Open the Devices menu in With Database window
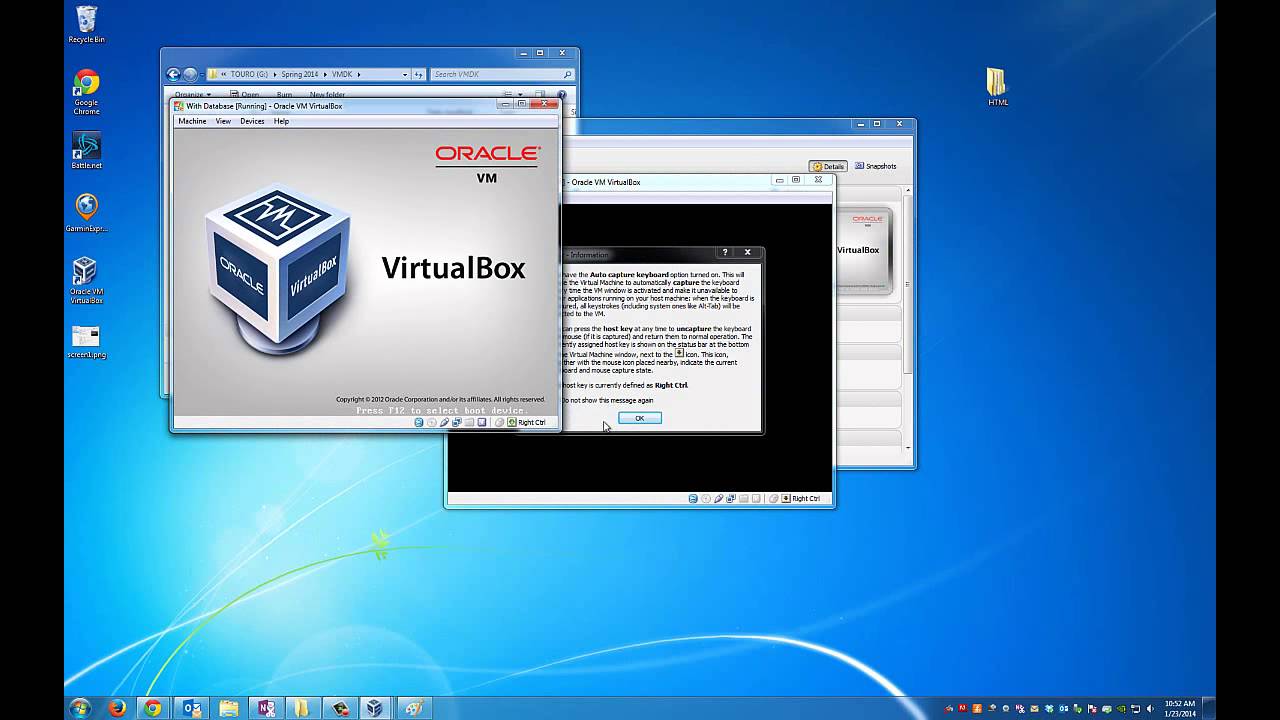Screen dimensions: 1280x720 [x=252, y=121]
